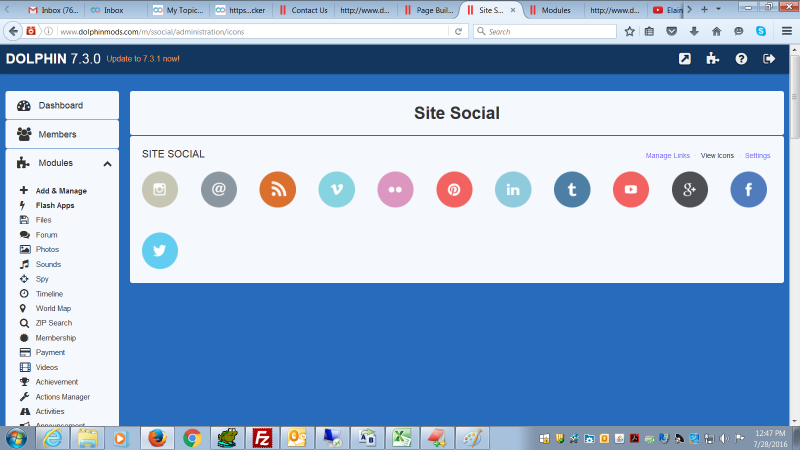Image resolution: width=800 pixels, height=450 pixels.
Task: Reload the page with refresh button
Action: click(458, 32)
